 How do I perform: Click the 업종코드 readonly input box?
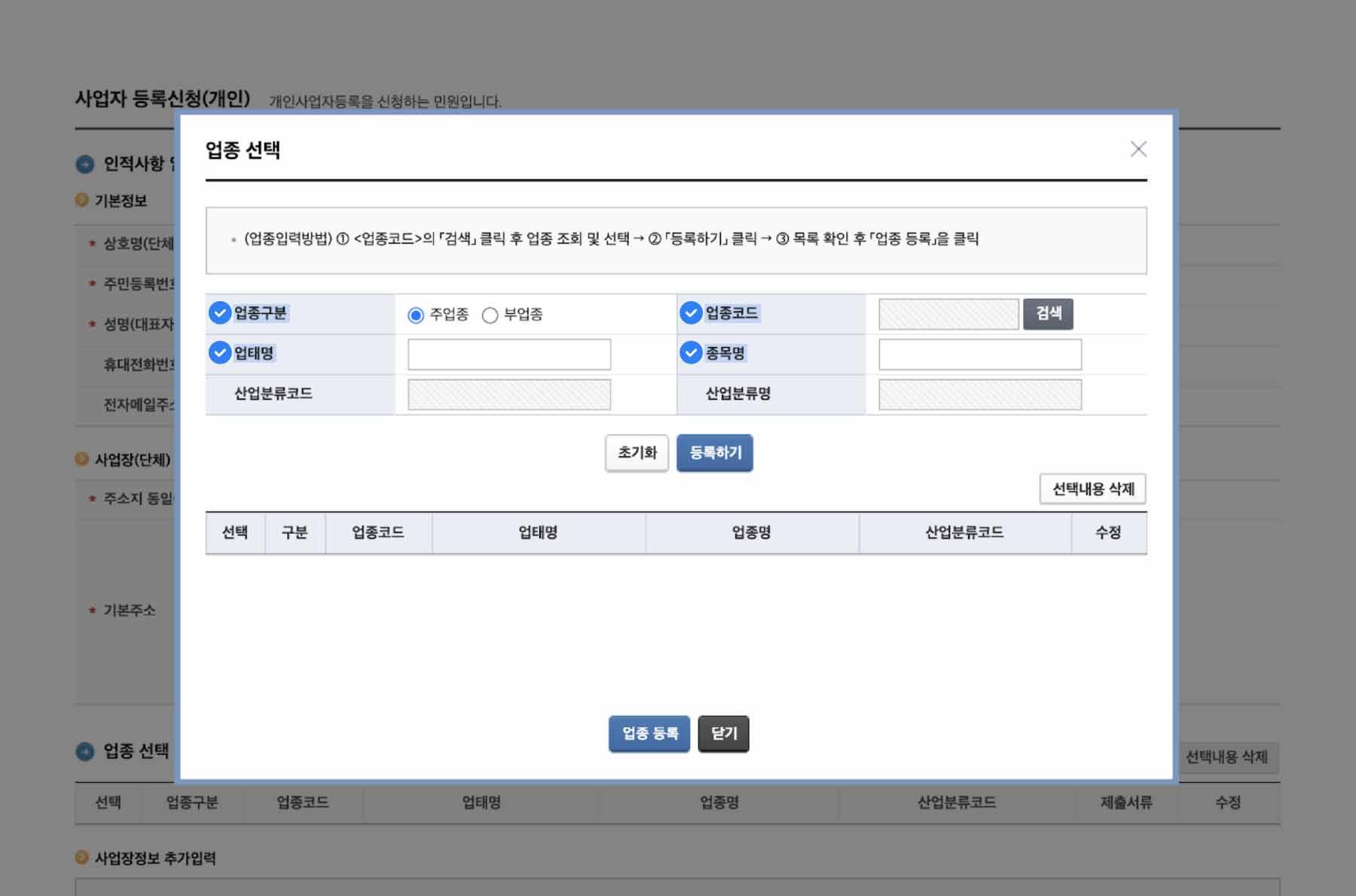pos(948,314)
